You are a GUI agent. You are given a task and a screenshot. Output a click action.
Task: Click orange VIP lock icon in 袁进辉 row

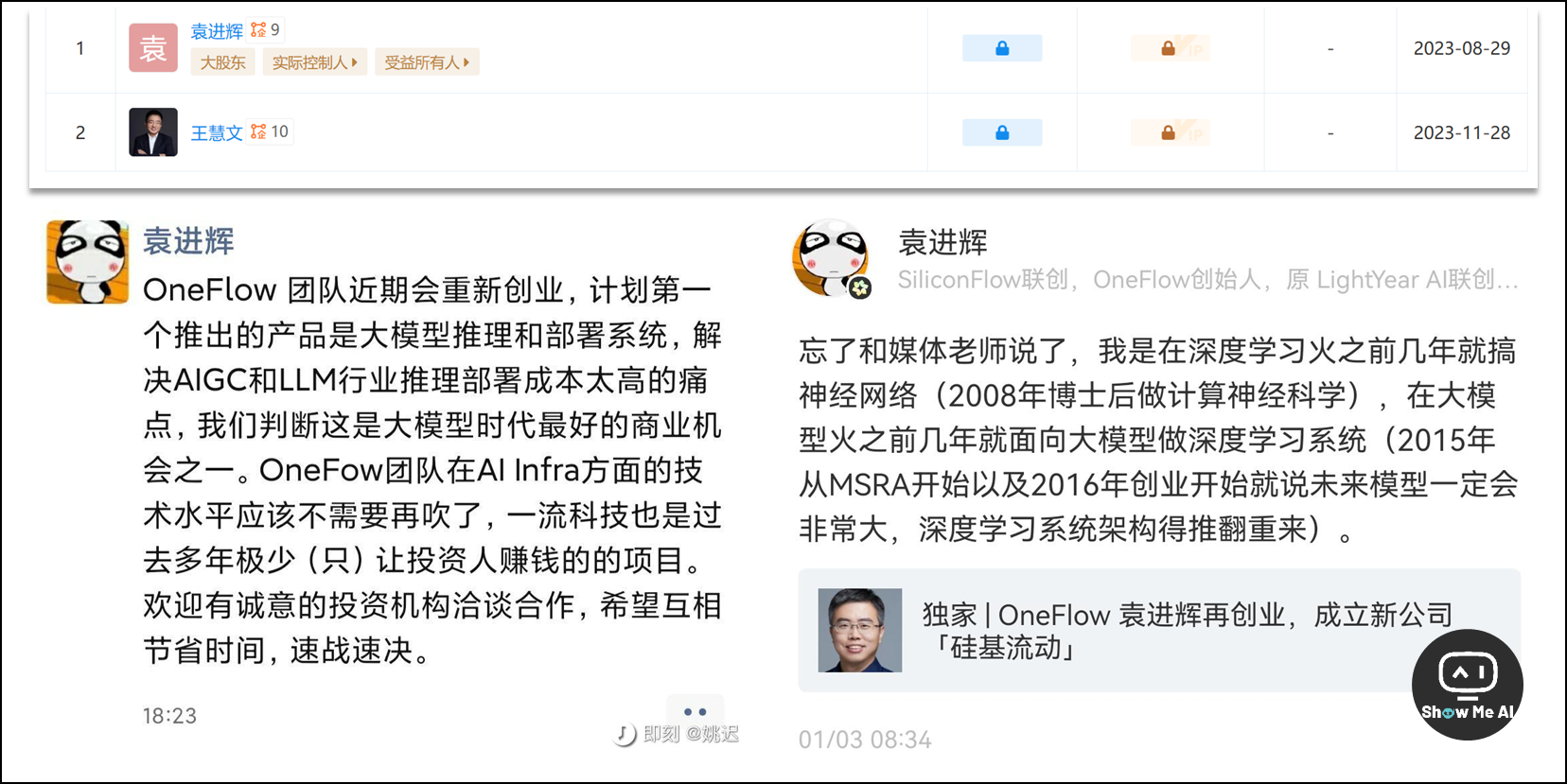point(1171,48)
